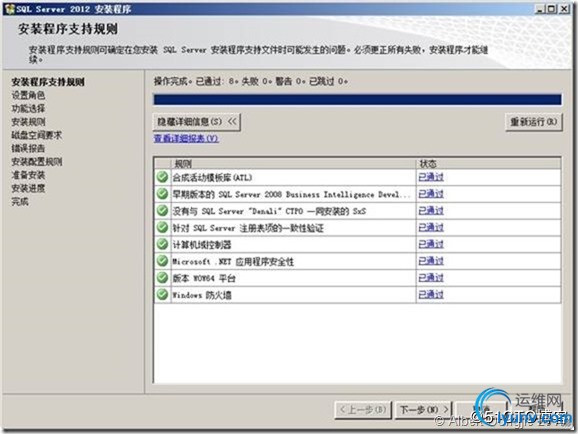Click green check icon for 合成活动模板库 (ATL)
The height and width of the screenshot is (434, 578).
[162, 177]
